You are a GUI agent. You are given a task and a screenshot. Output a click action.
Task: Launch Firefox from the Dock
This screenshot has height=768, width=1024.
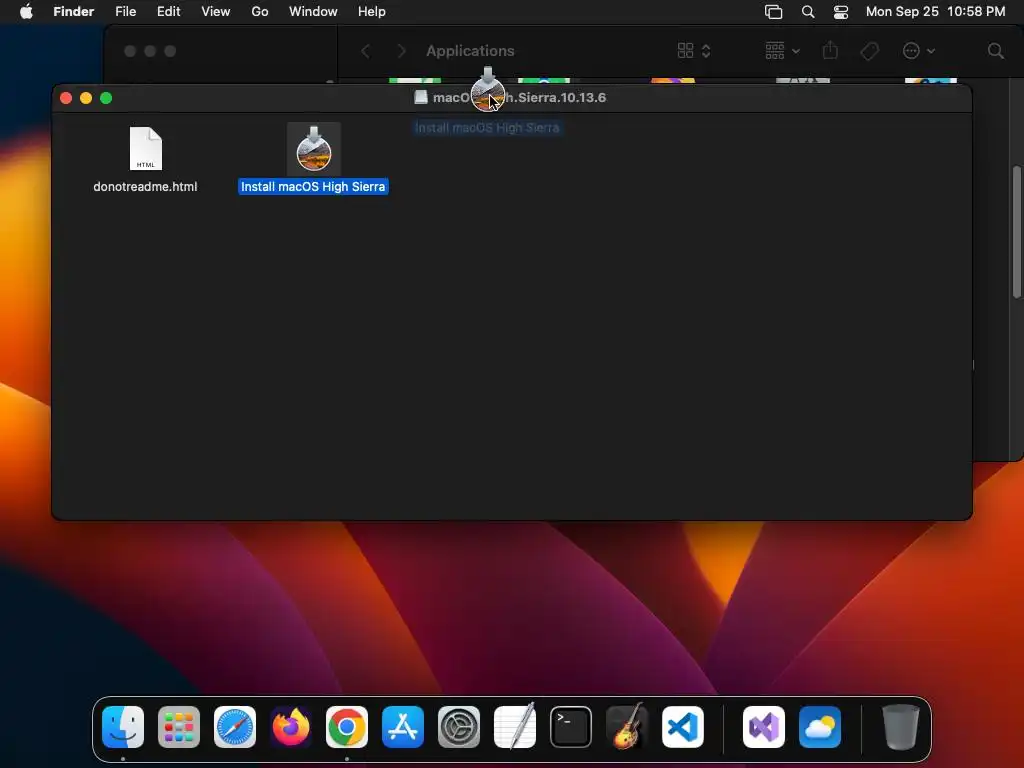[x=291, y=727]
